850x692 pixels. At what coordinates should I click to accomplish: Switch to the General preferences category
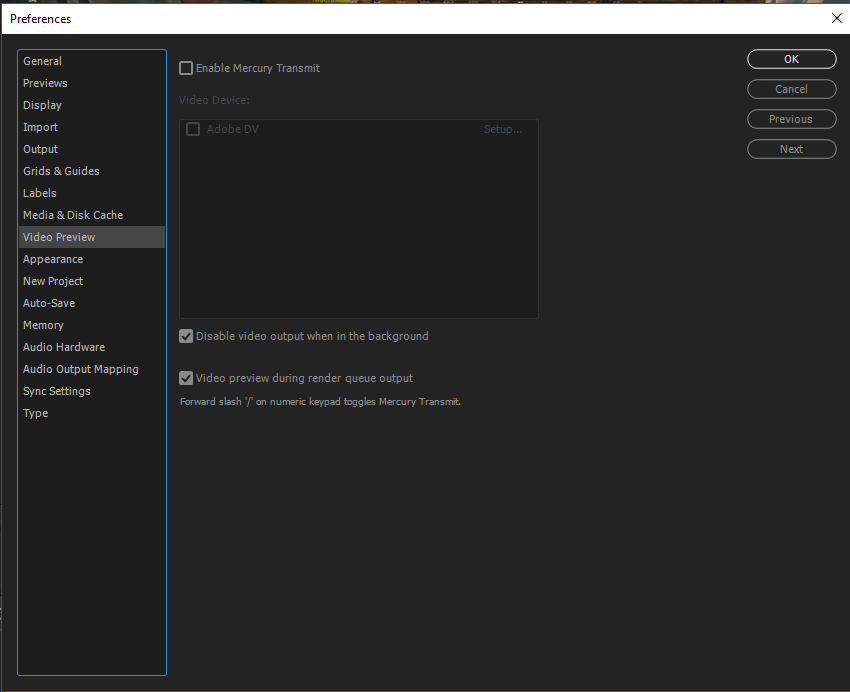coord(42,61)
